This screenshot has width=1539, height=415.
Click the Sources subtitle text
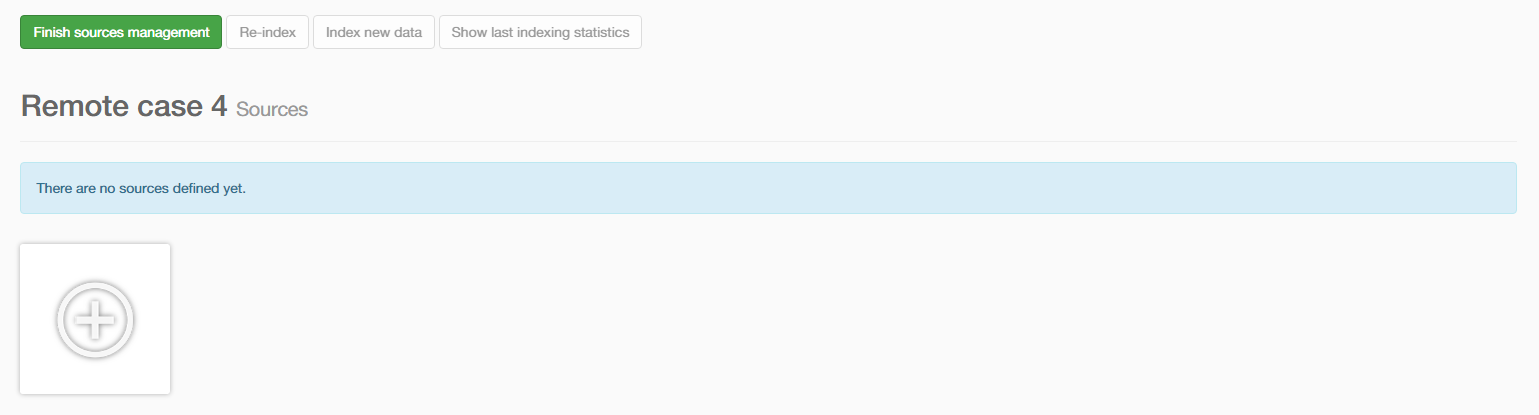[x=272, y=110]
